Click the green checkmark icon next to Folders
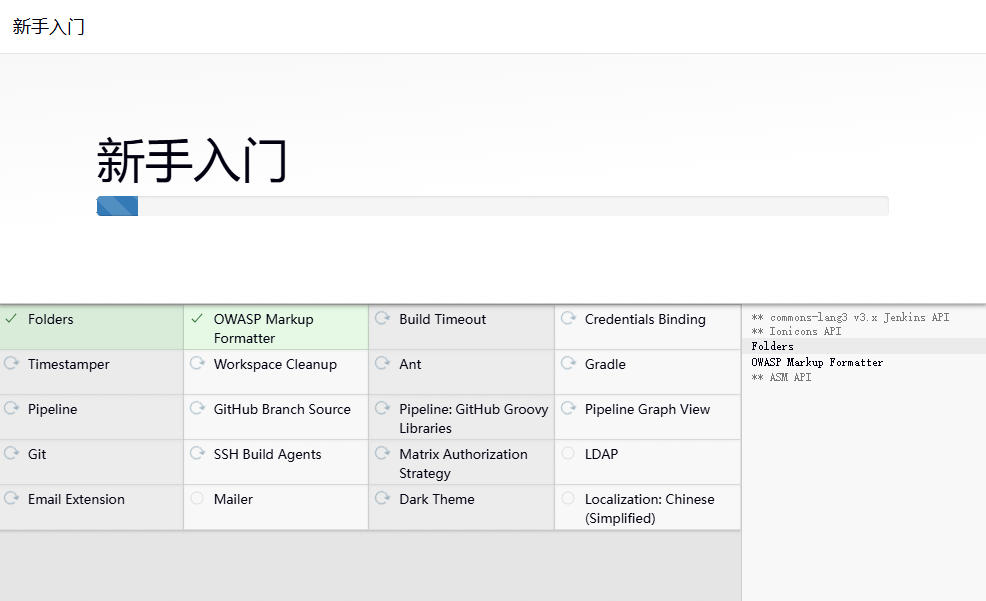 click(x=11, y=319)
